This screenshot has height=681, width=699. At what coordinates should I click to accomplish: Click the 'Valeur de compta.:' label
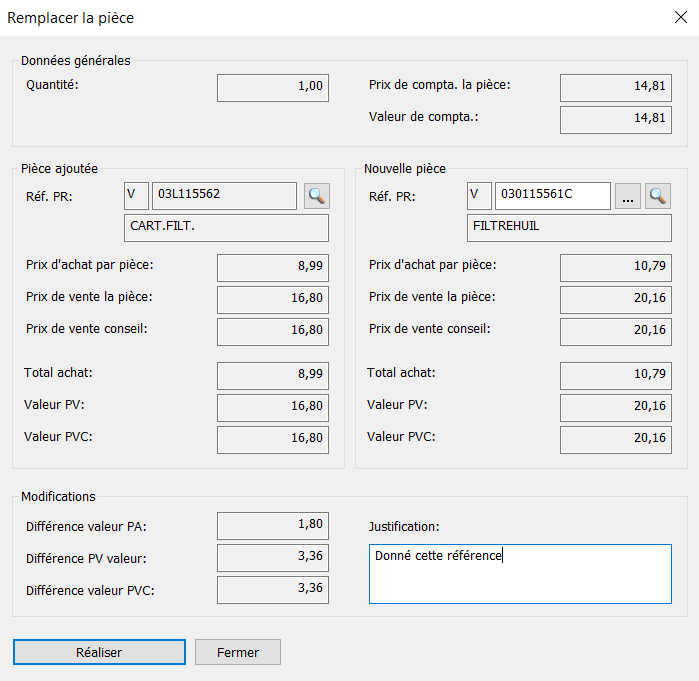pos(424,116)
